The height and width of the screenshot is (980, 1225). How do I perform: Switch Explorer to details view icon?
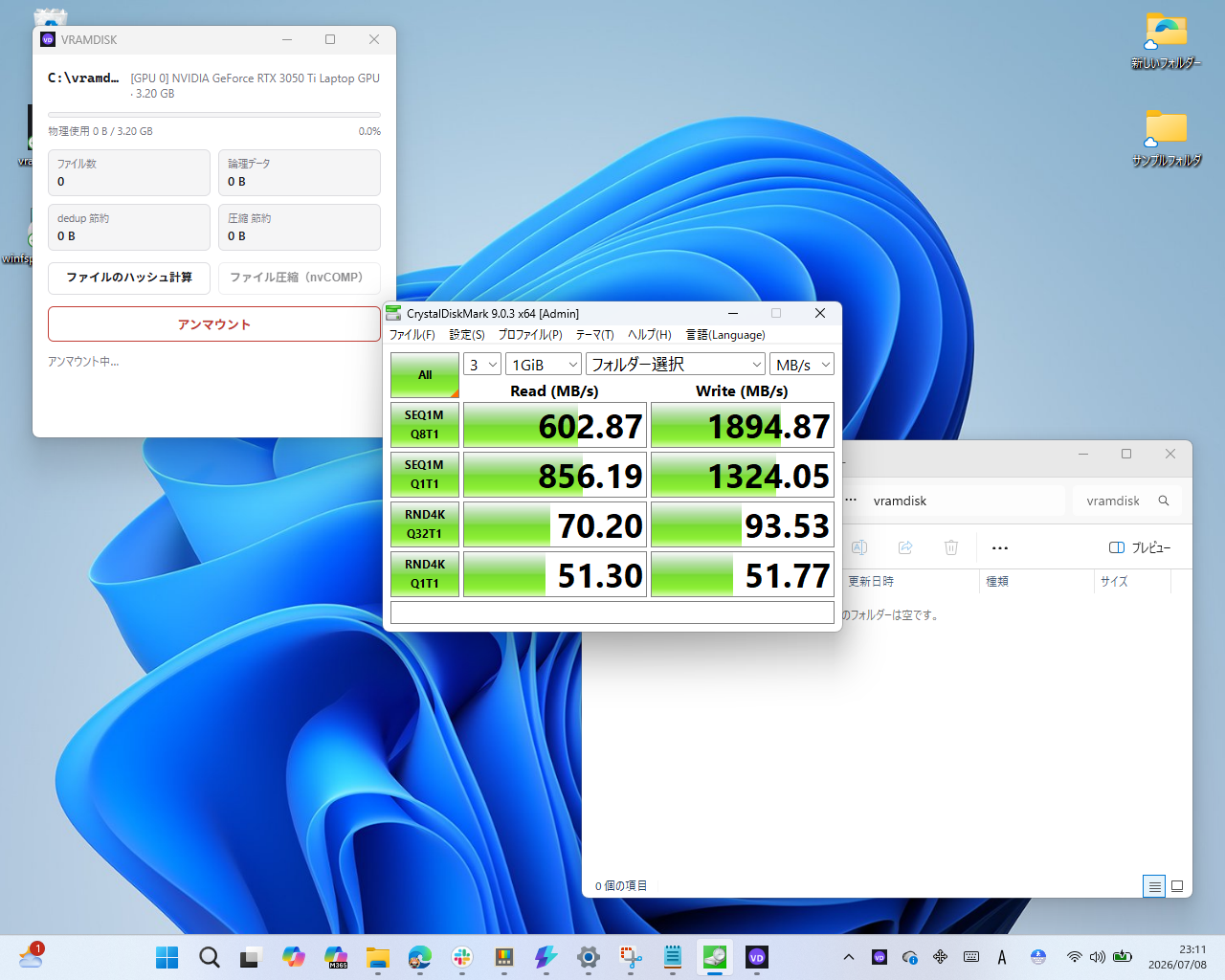click(1155, 886)
